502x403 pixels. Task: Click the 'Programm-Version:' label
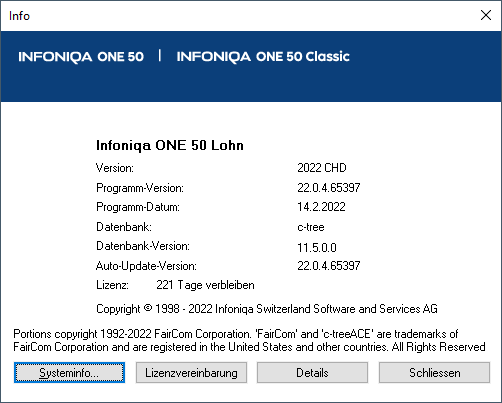coord(140,188)
